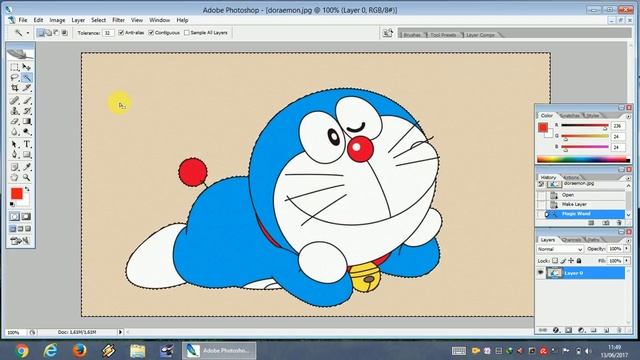Hide Layer 0 using eye icon
This screenshot has width=640, height=360.
pyautogui.click(x=541, y=273)
